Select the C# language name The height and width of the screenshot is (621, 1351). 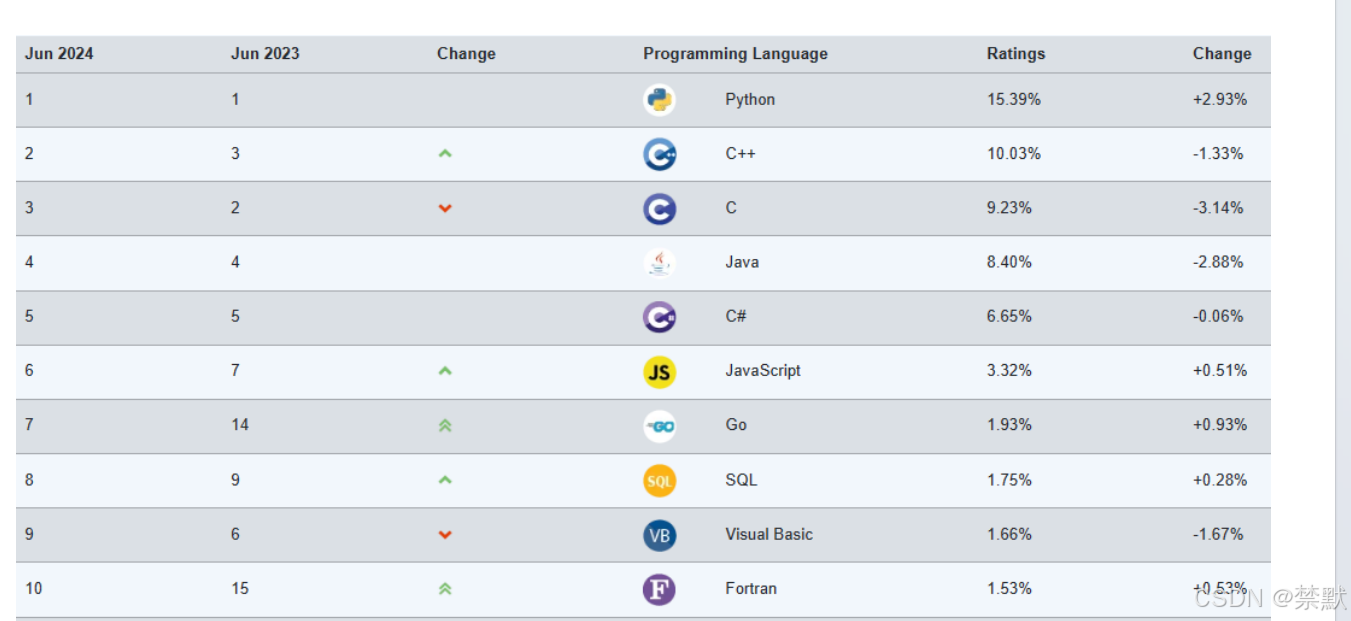(x=736, y=316)
